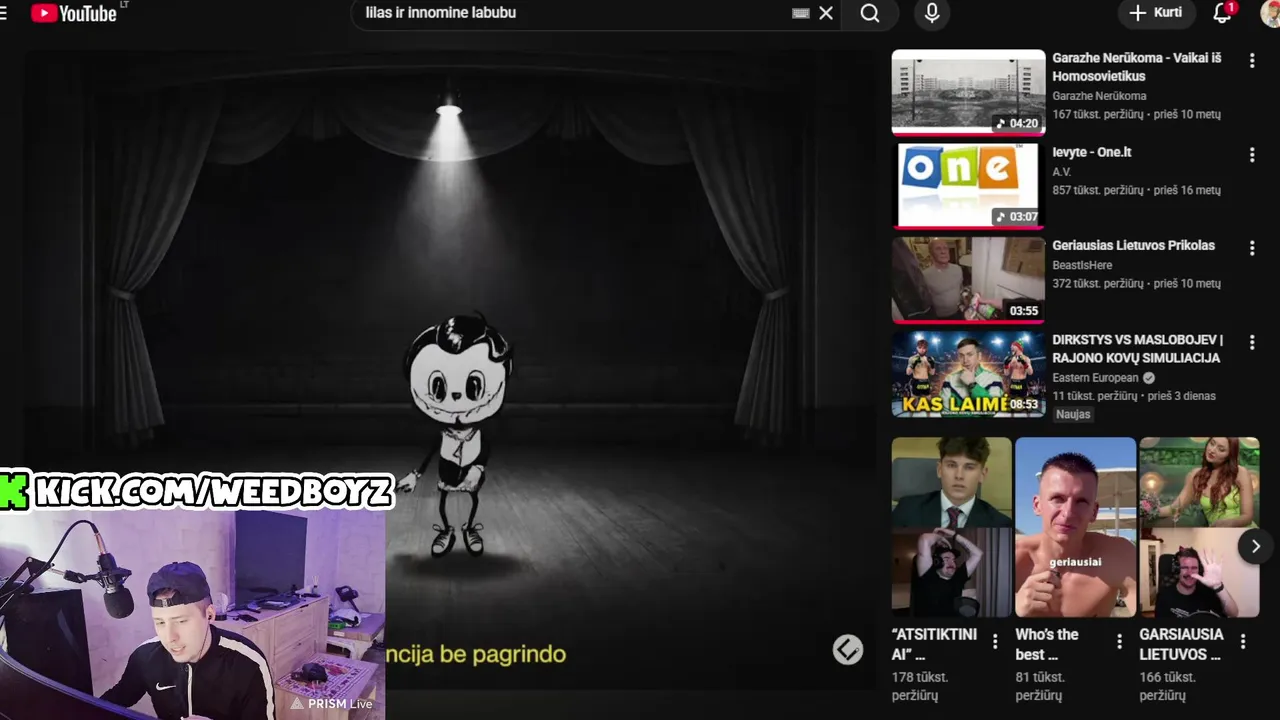Advance Shorts shelf with next arrow
The width and height of the screenshot is (1280, 720).
pyautogui.click(x=1255, y=546)
